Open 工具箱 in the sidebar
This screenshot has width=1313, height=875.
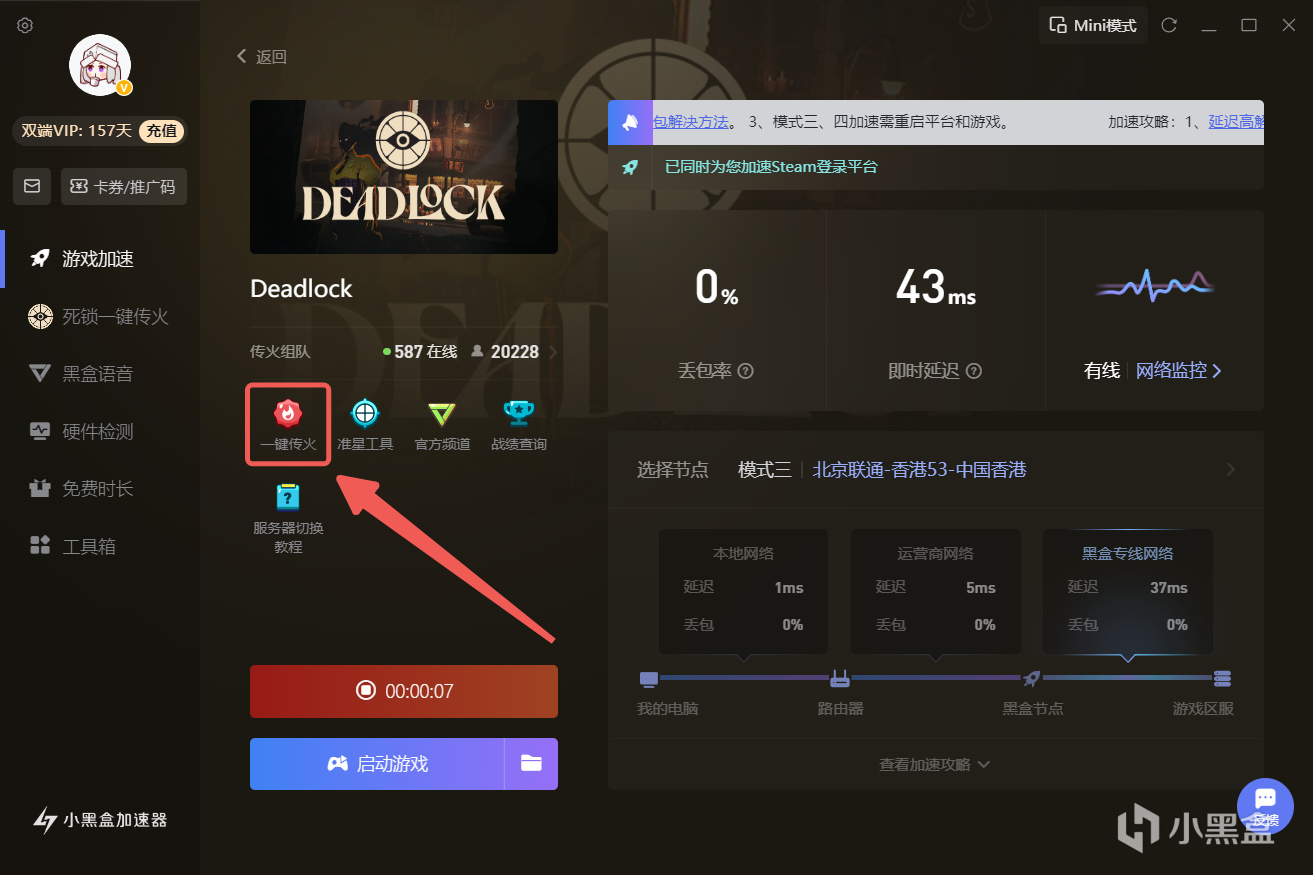pos(100,547)
